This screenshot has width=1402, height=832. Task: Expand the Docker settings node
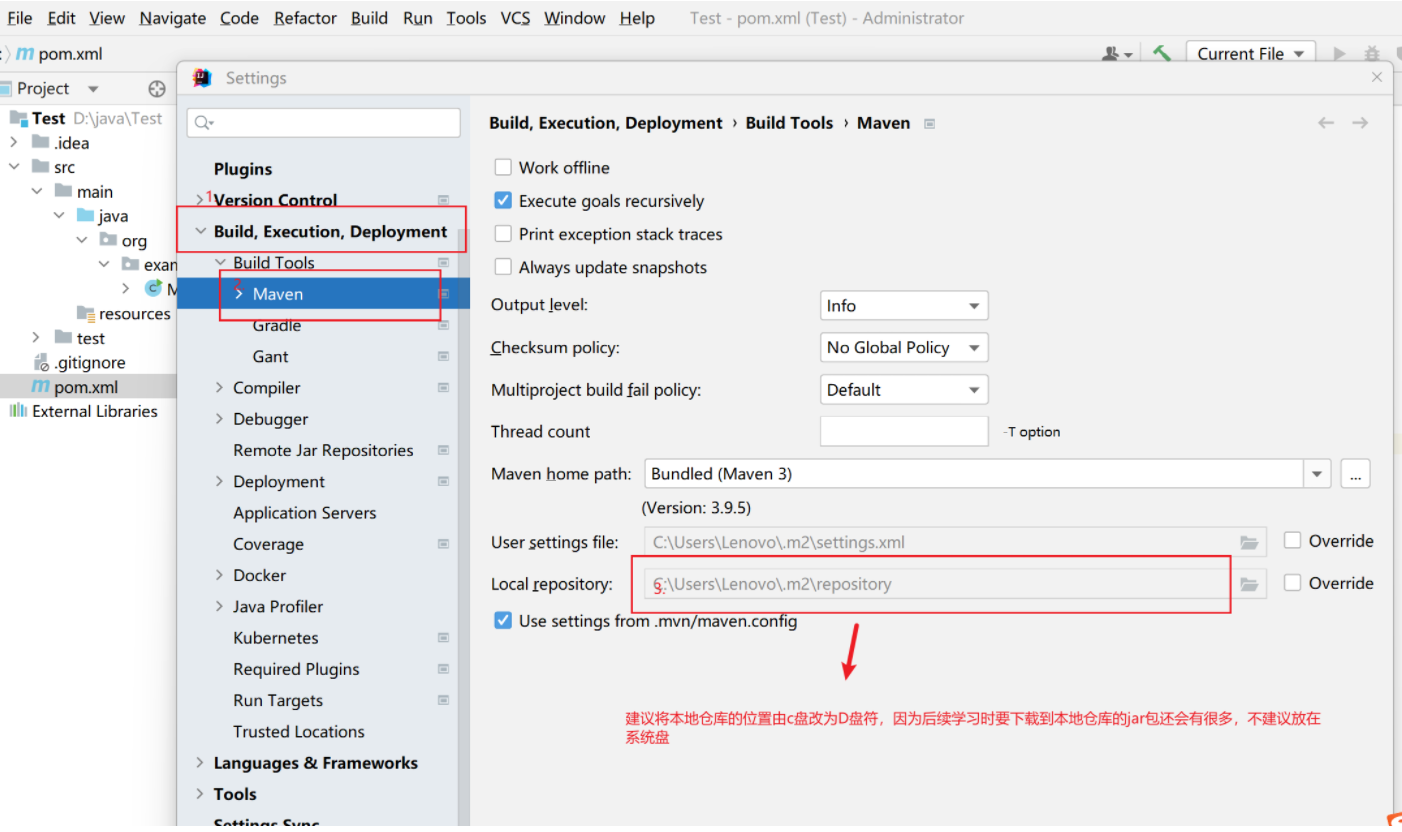click(220, 575)
